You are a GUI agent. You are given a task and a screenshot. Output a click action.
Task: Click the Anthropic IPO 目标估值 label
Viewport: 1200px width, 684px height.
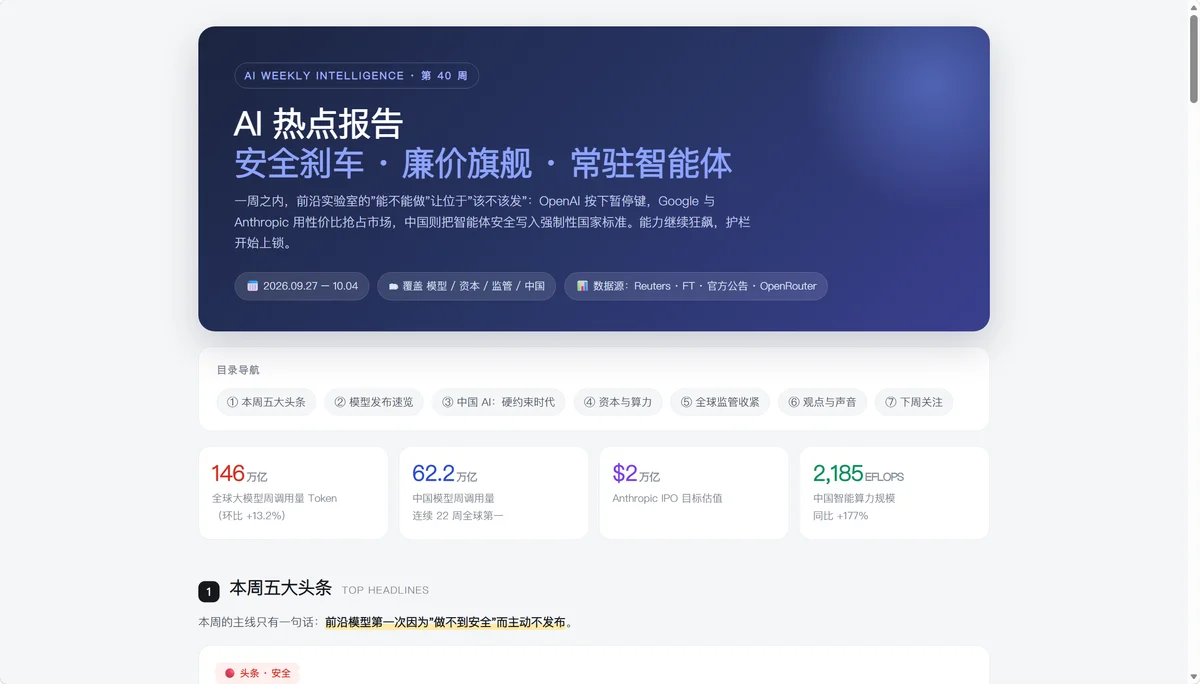(x=667, y=498)
